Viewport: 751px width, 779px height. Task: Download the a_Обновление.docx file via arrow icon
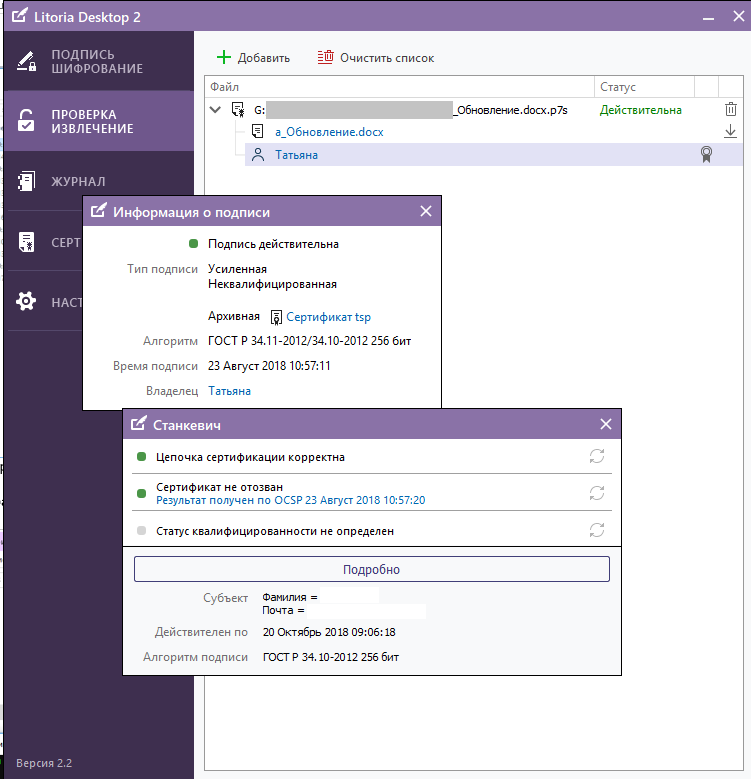pyautogui.click(x=730, y=132)
